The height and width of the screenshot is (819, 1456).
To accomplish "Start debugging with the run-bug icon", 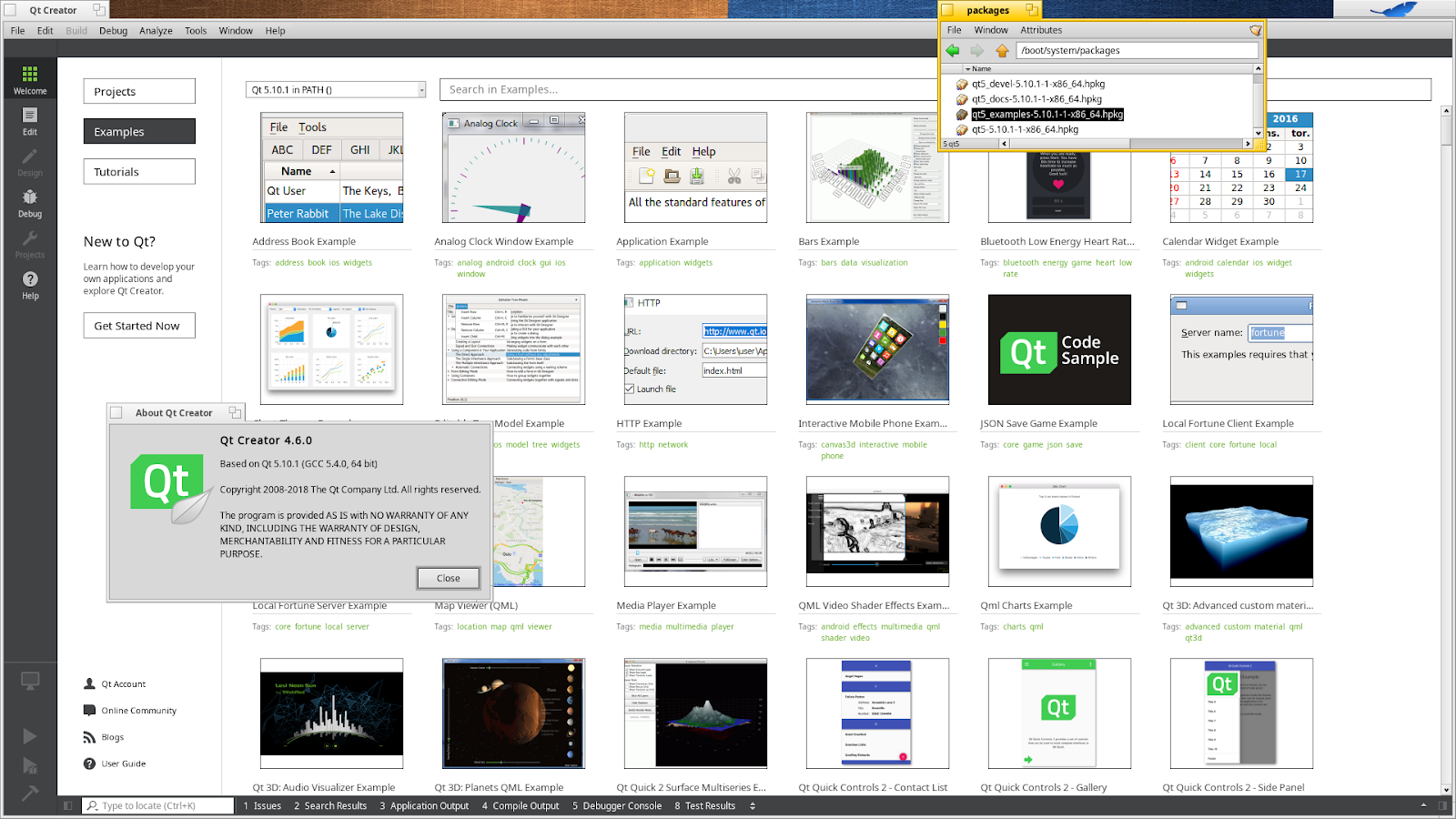I will coord(30,765).
